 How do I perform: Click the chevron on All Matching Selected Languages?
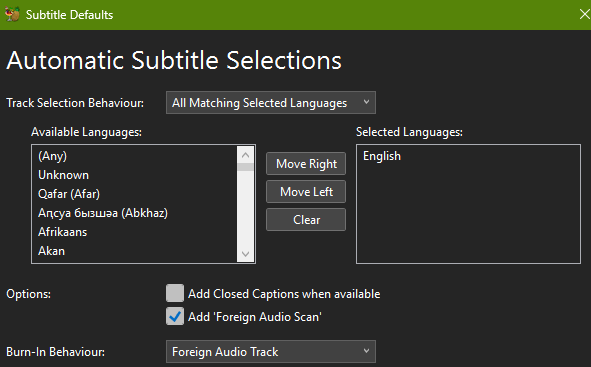(366, 102)
